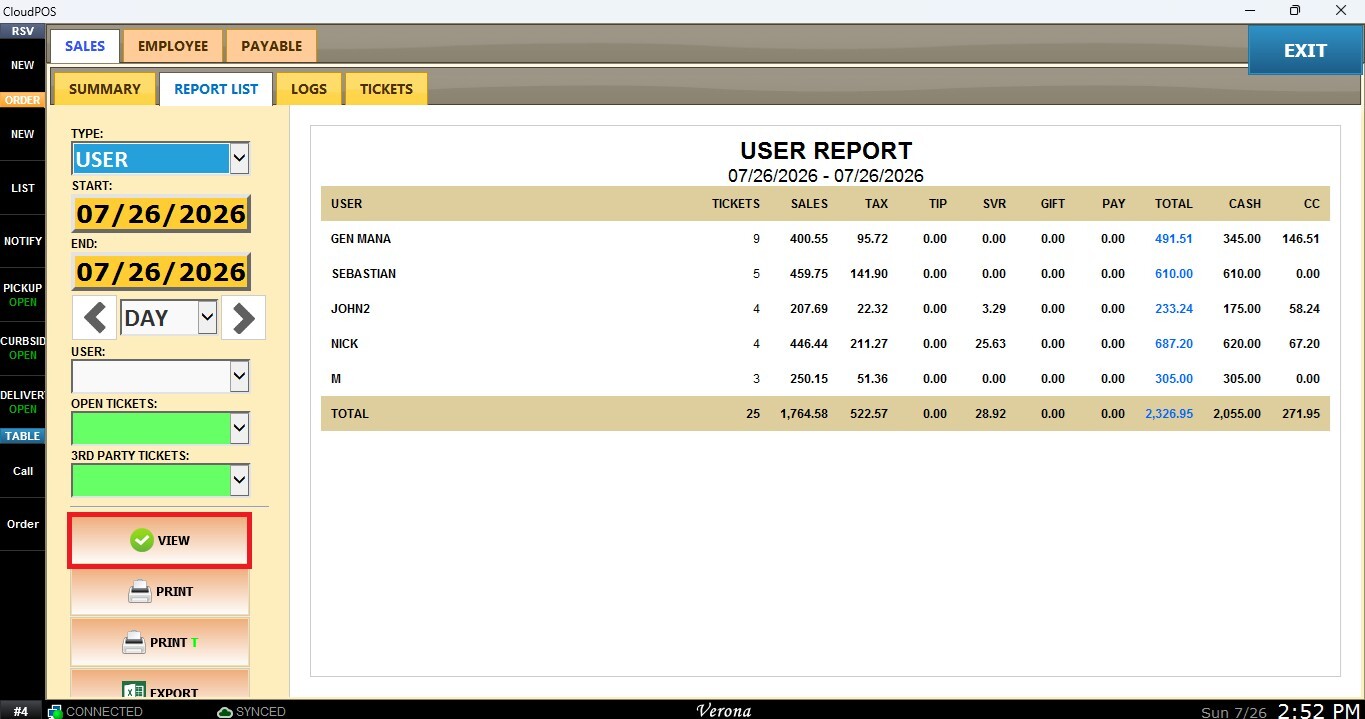This screenshot has width=1365, height=719.
Task: Click NEW under RSV in sidebar
Action: [x=22, y=65]
